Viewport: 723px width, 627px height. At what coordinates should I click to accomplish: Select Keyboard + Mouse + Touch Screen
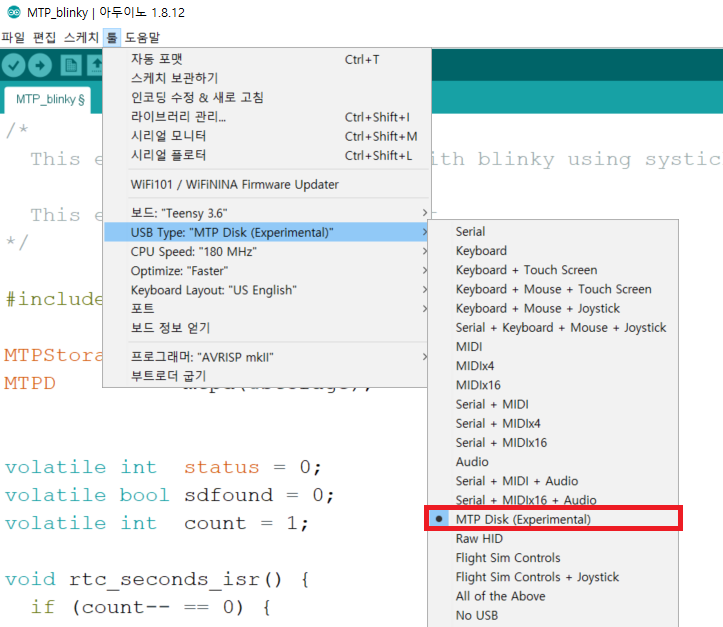(553, 289)
